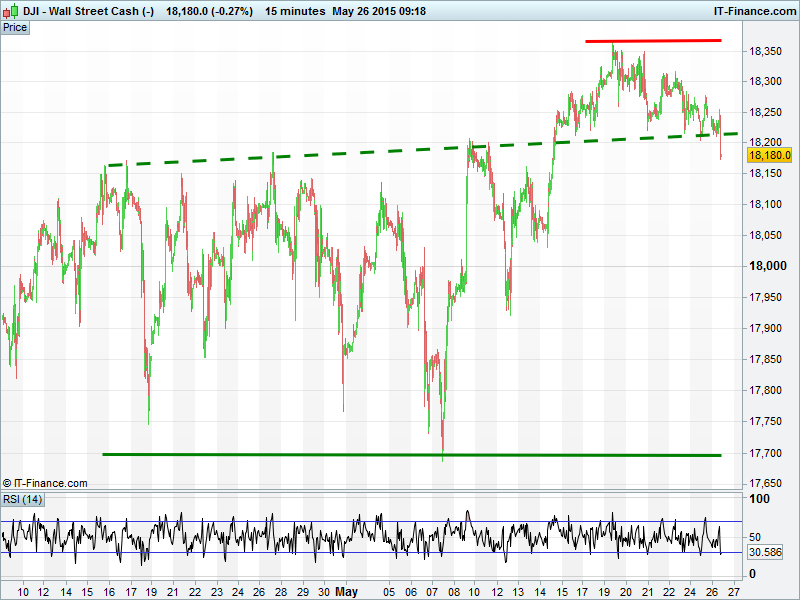Click date 27 on the time axis
The height and width of the screenshot is (600, 800).
pyautogui.click(x=735, y=591)
